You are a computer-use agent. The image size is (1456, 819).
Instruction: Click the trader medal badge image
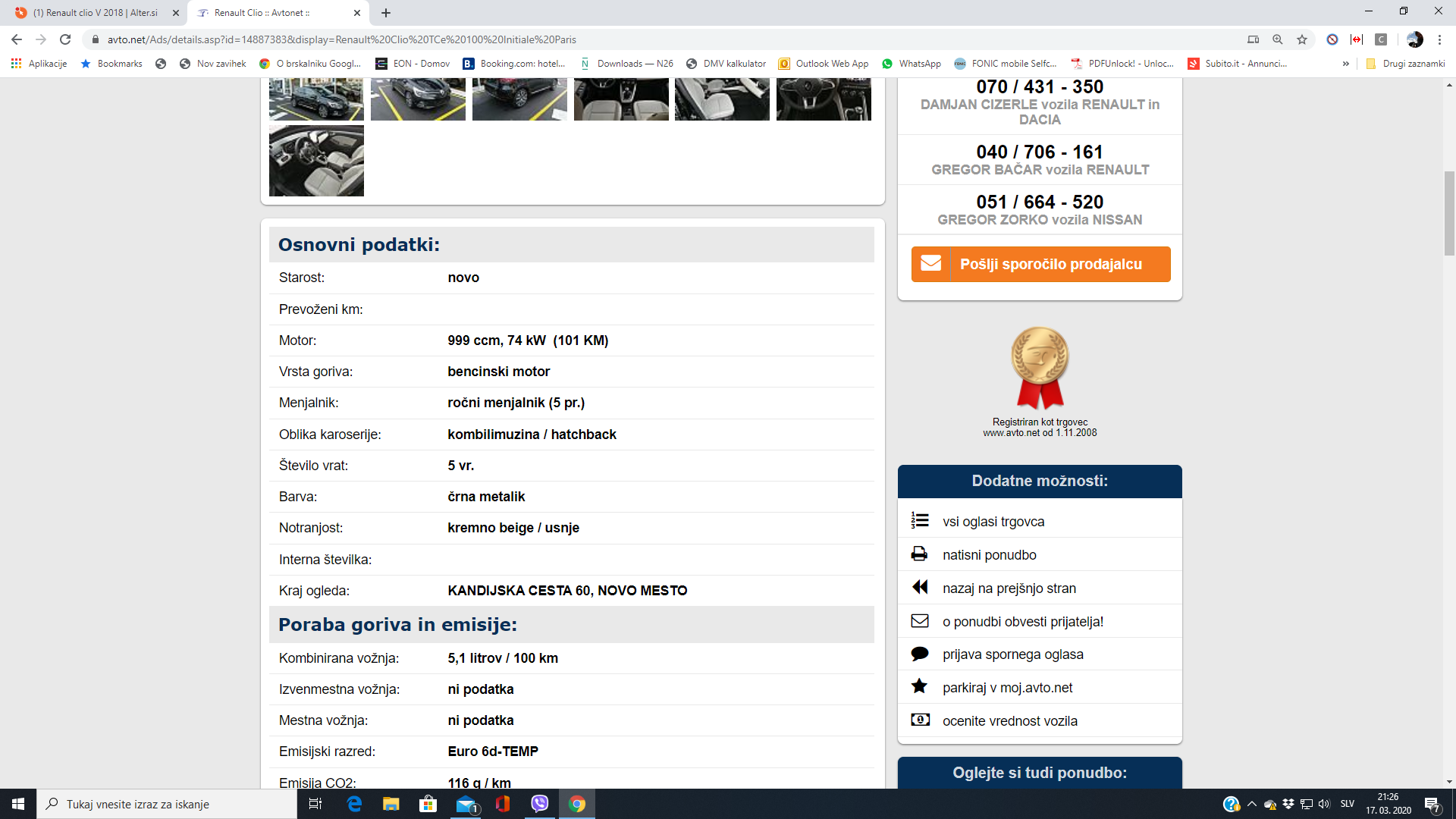point(1040,369)
